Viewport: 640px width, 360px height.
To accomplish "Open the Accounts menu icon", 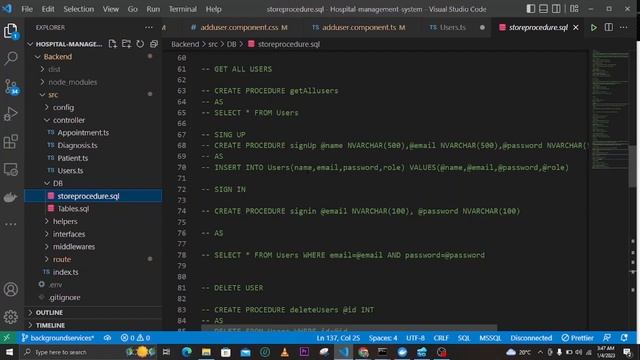I will tap(11, 289).
